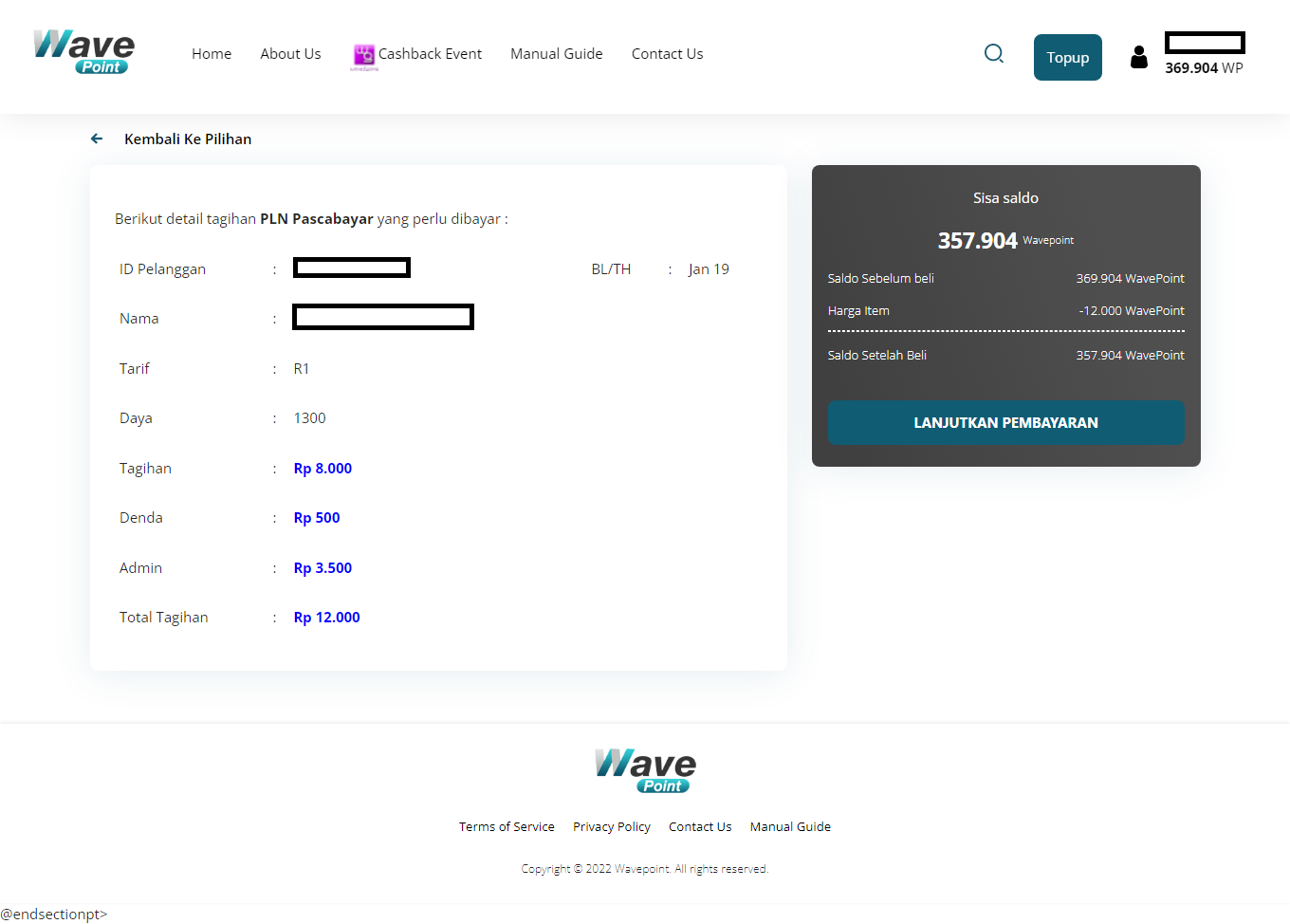Image resolution: width=1290 pixels, height=924 pixels.
Task: Click the footer Wave Point logo
Action: click(645, 770)
